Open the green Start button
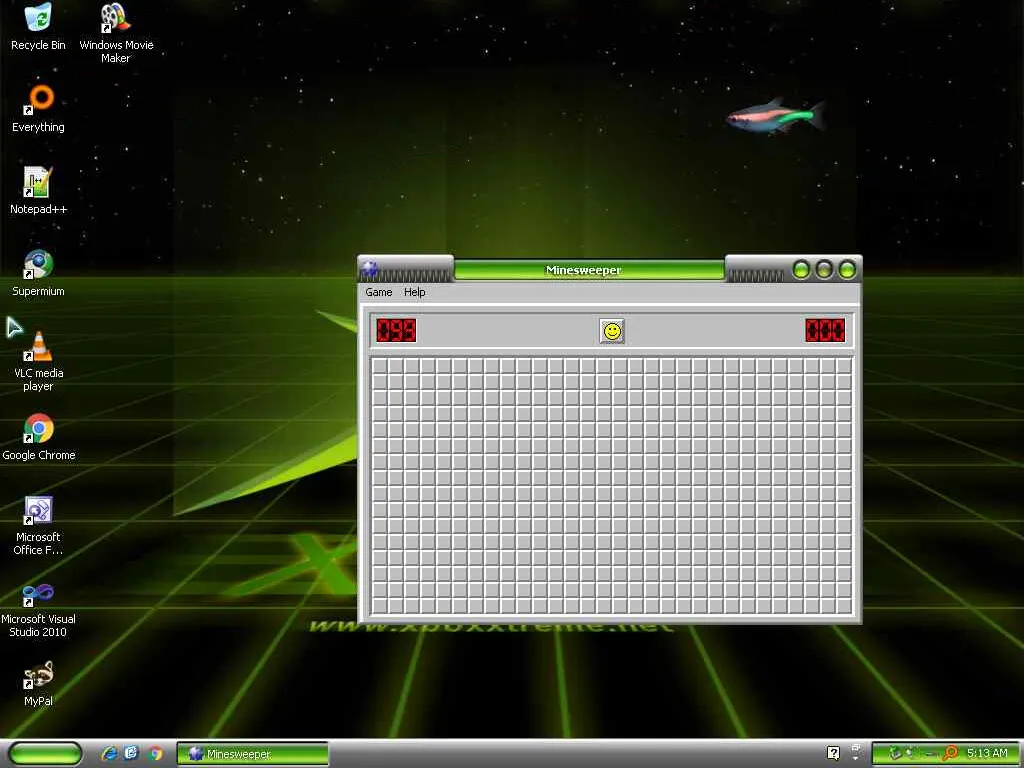The image size is (1024, 768). coord(45,754)
